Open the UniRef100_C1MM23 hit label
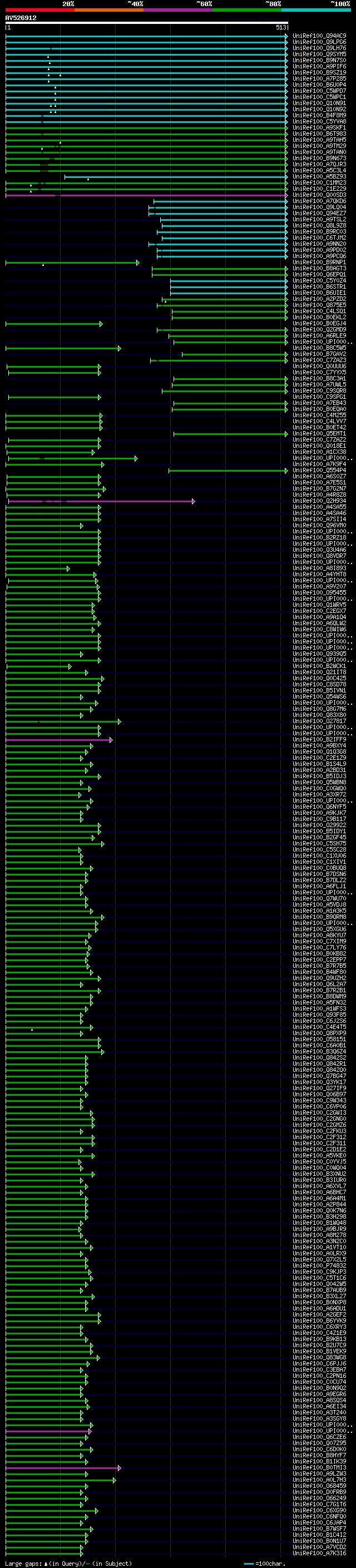This screenshot has height=1568, width=356. [319, 182]
